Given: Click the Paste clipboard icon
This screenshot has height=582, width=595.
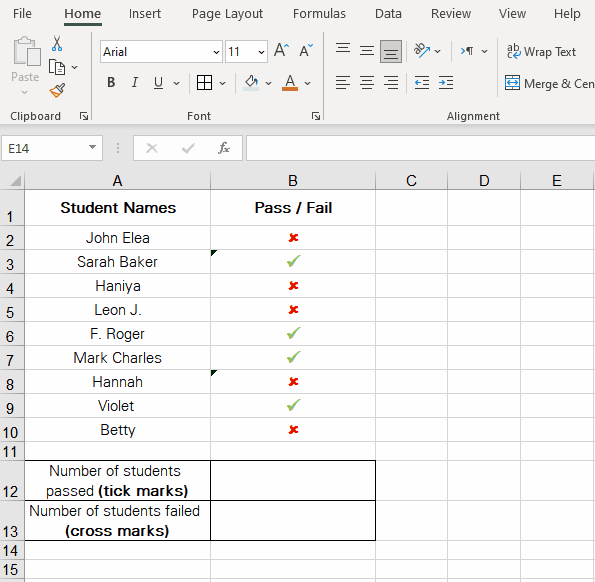Looking at the screenshot, I should [x=27, y=52].
